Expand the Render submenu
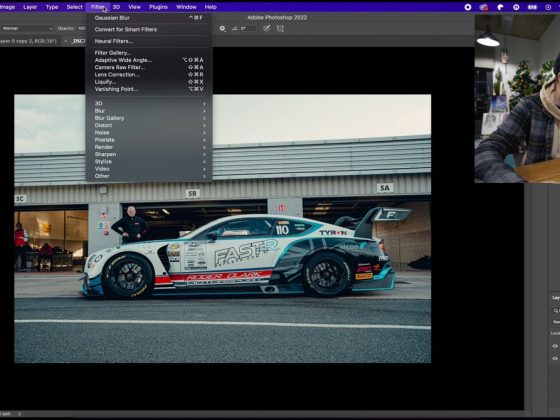 pos(149,147)
